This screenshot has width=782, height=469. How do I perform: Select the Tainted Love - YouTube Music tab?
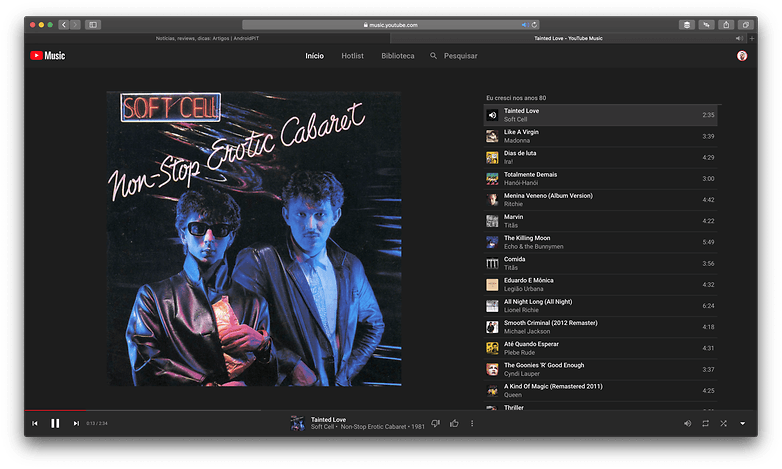(569, 38)
